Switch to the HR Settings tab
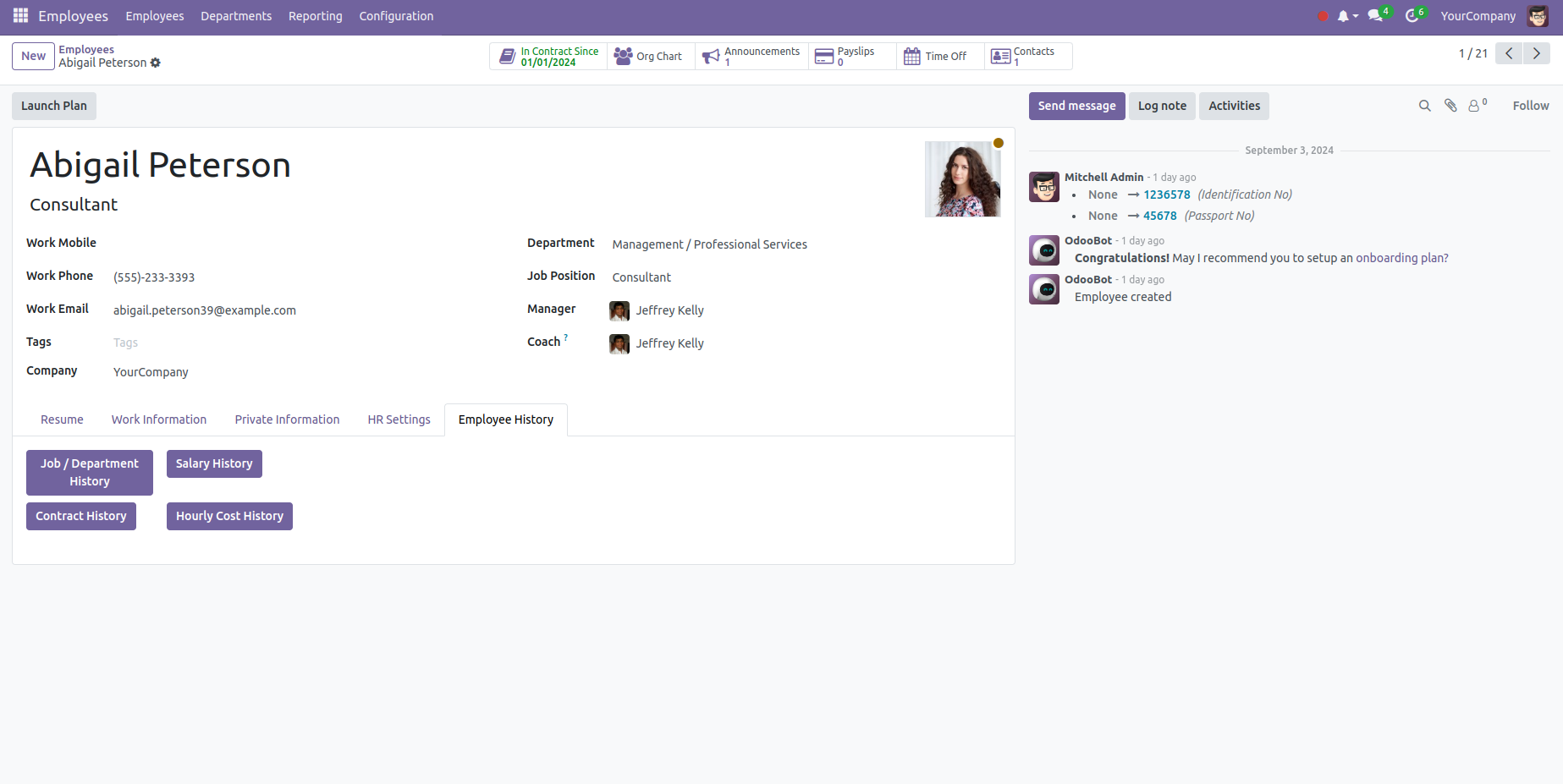Image resolution: width=1563 pixels, height=784 pixels. point(399,419)
